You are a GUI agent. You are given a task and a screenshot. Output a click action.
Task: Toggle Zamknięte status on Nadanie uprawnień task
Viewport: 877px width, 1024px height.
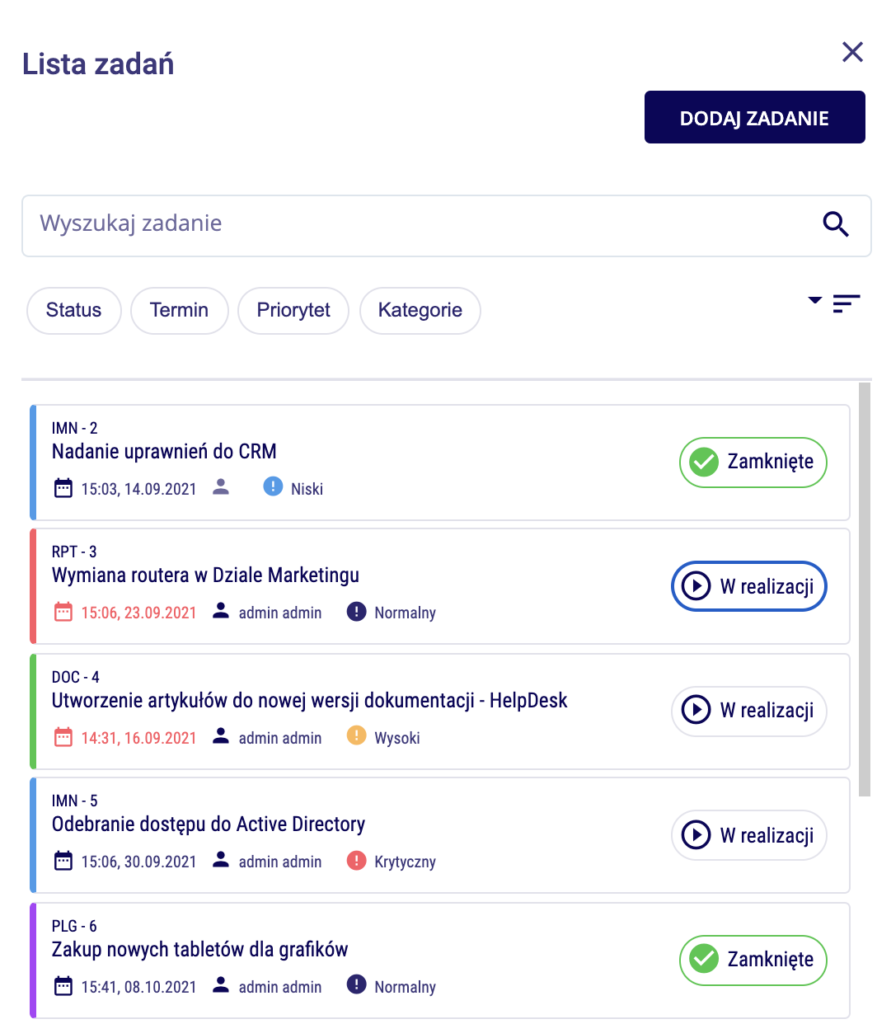[x=753, y=462]
